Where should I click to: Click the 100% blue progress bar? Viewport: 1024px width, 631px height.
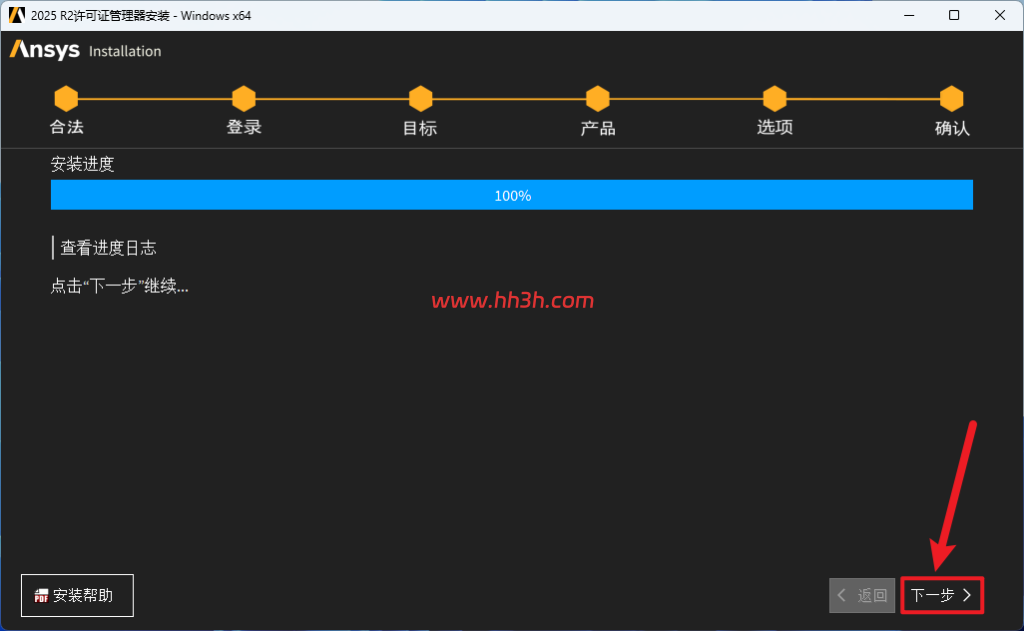click(x=512, y=195)
